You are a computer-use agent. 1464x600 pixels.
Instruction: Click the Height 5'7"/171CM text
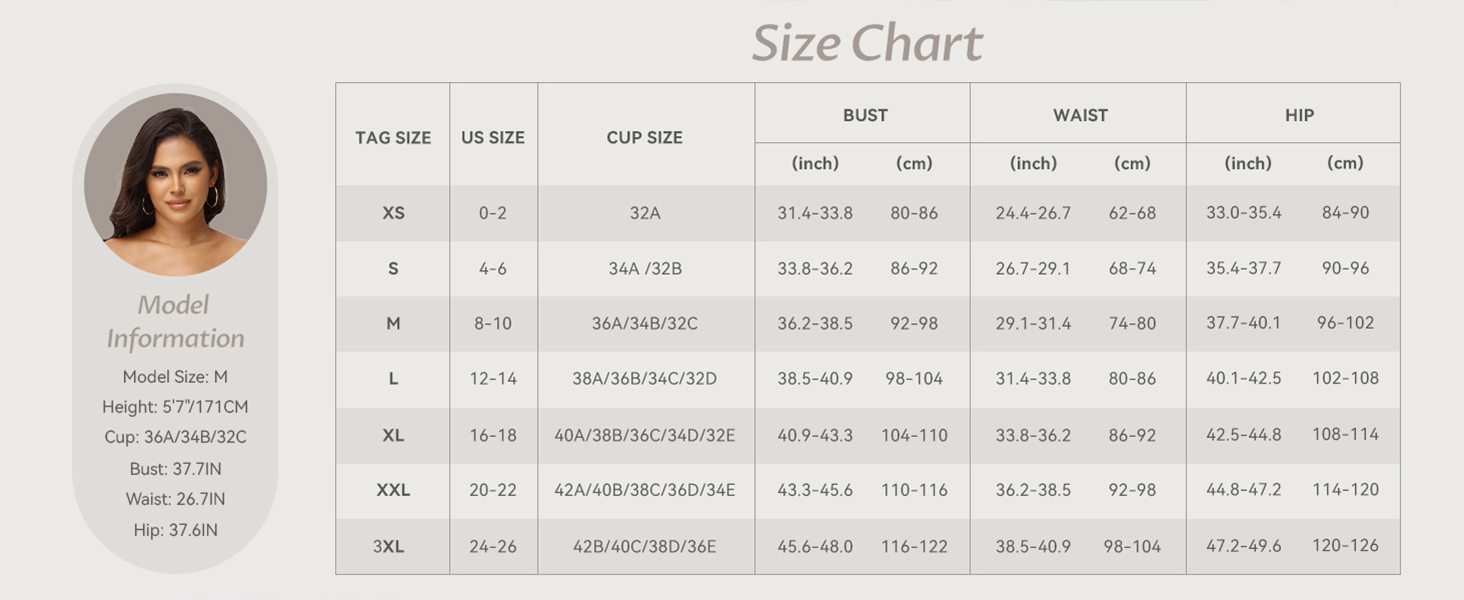pos(175,407)
